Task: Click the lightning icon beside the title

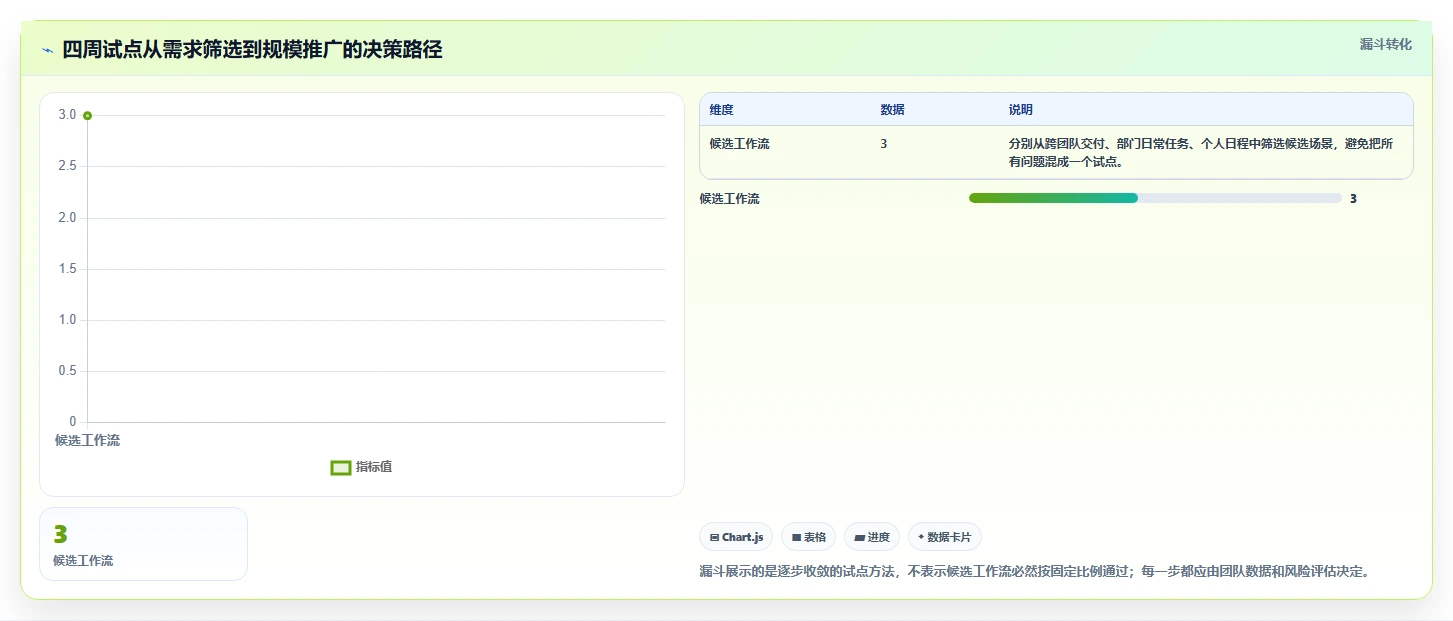Action: coord(47,50)
